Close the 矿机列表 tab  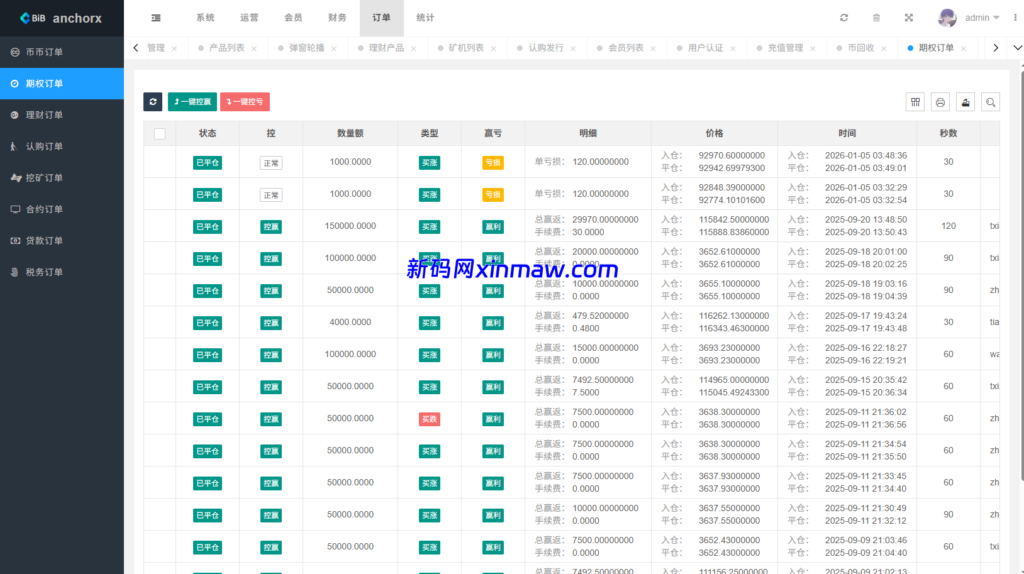(493, 48)
